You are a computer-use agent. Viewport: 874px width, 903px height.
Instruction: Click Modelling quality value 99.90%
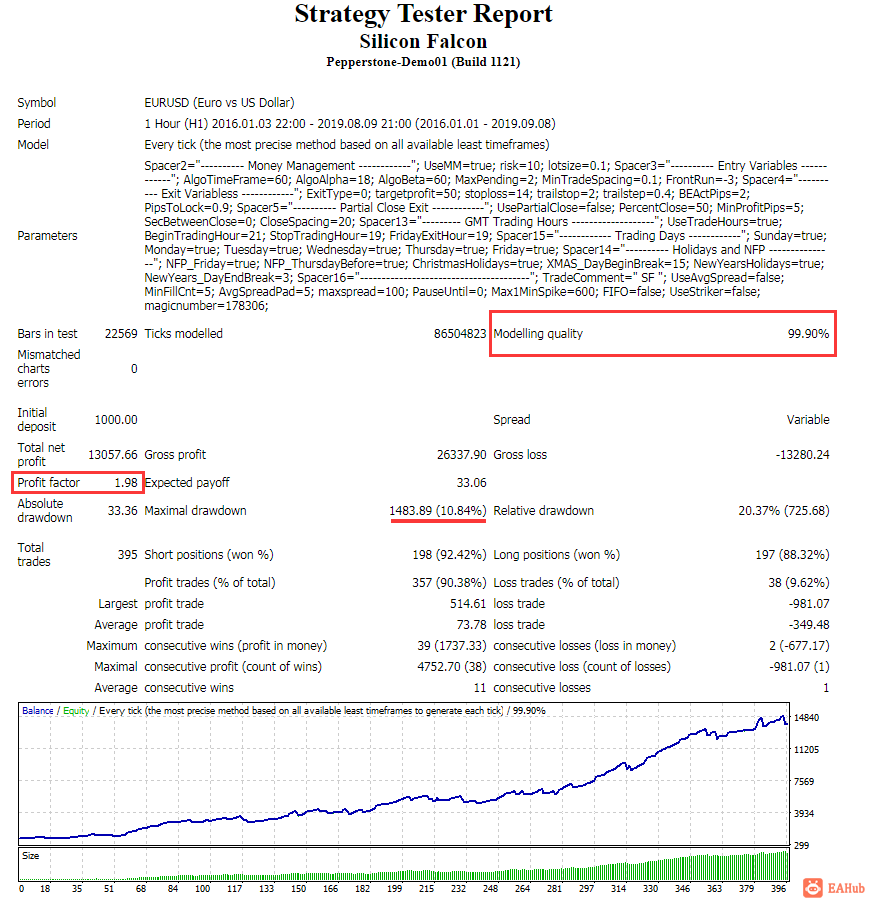pos(808,333)
